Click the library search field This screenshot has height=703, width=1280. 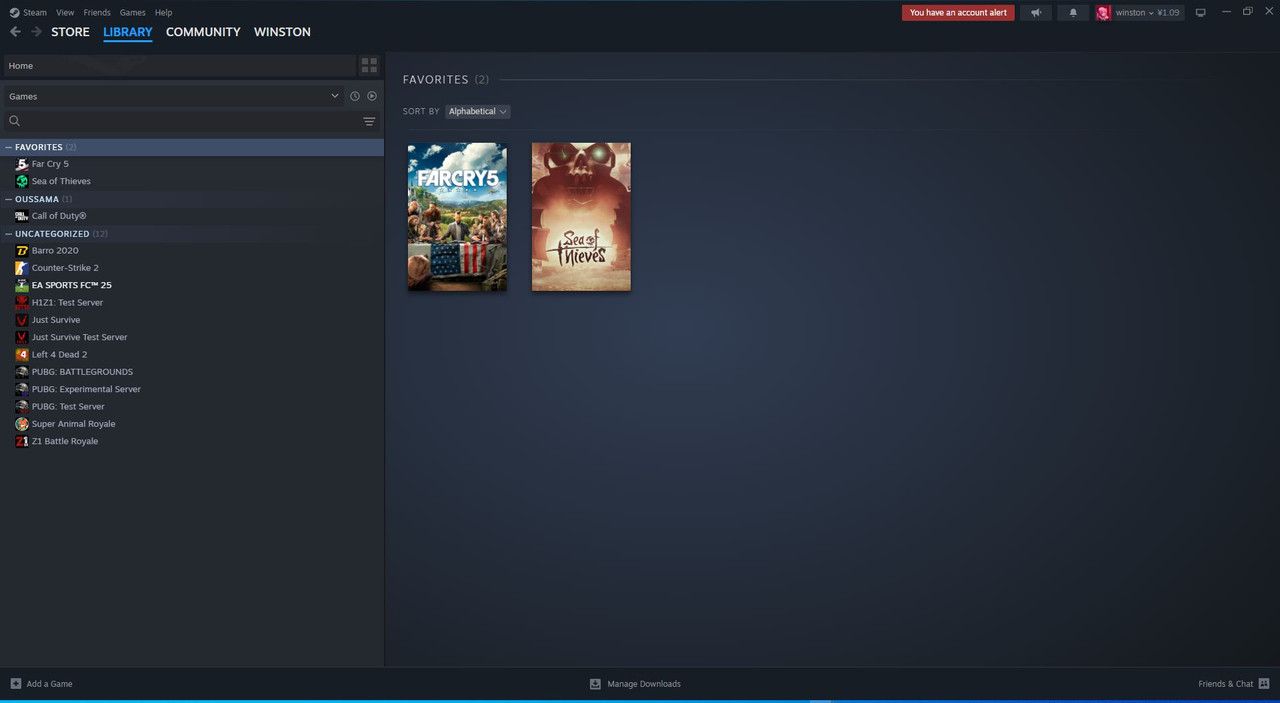point(190,121)
